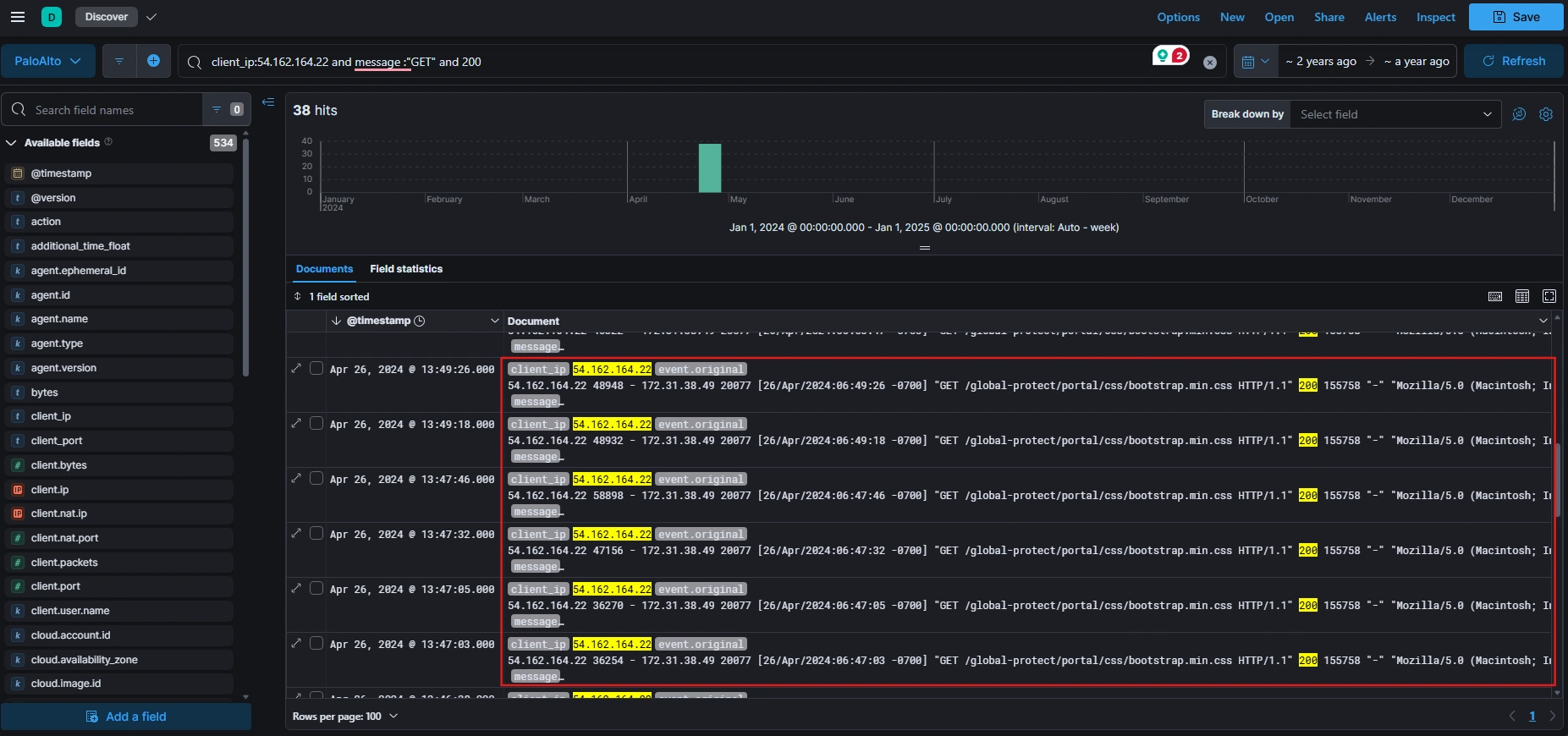This screenshot has width=1568, height=736.
Task: Open the Inspect menu item
Action: point(1436,17)
